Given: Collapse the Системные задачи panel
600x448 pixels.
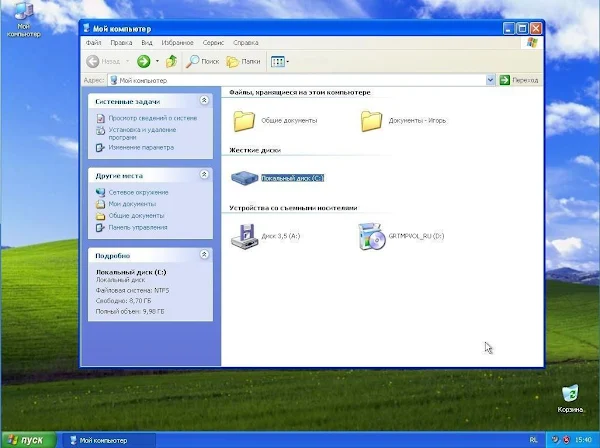Looking at the screenshot, I should [x=204, y=101].
